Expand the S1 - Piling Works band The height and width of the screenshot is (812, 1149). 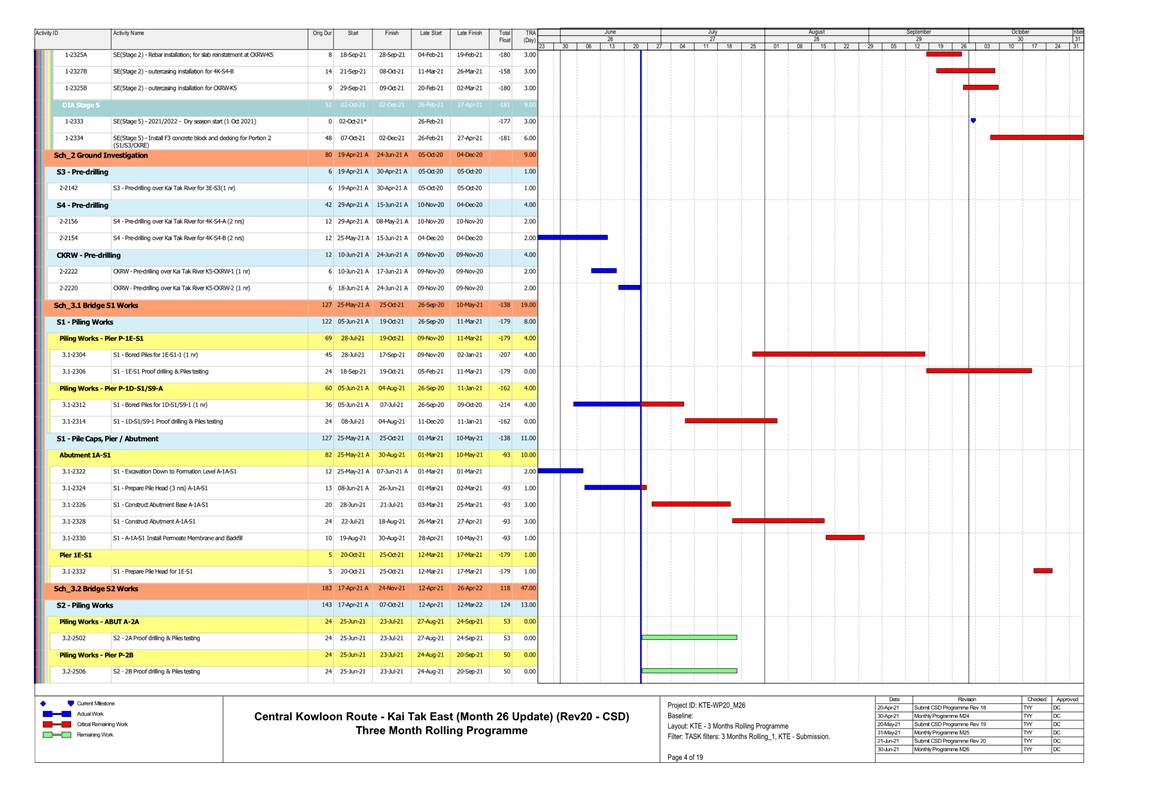[x=85, y=322]
